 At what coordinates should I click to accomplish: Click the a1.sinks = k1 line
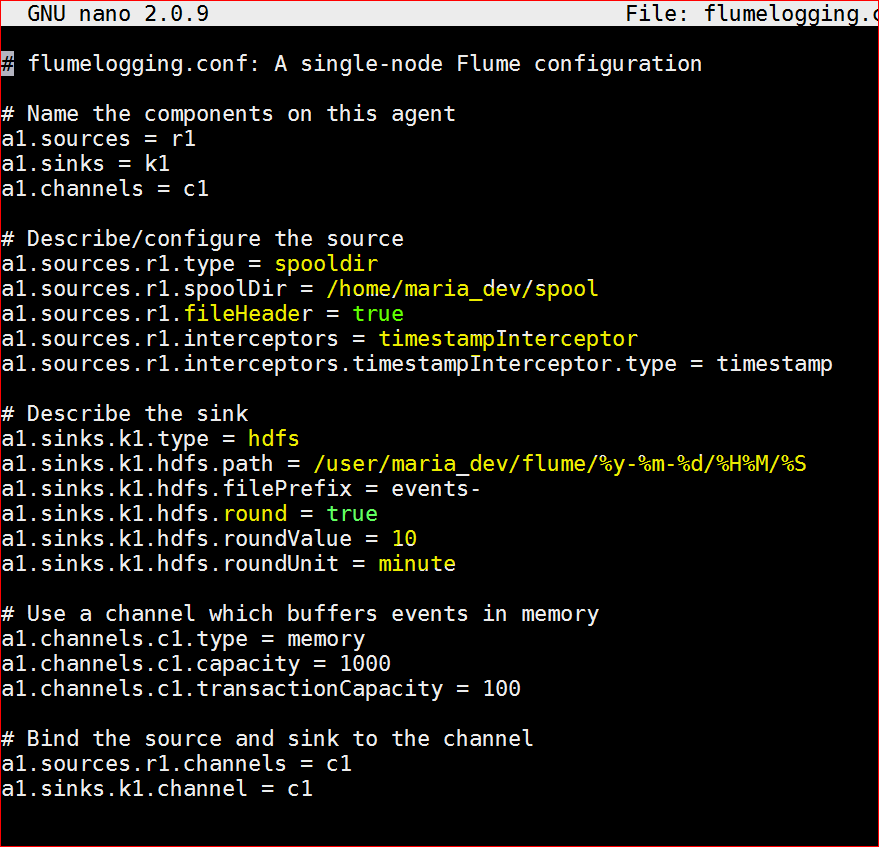[85, 164]
